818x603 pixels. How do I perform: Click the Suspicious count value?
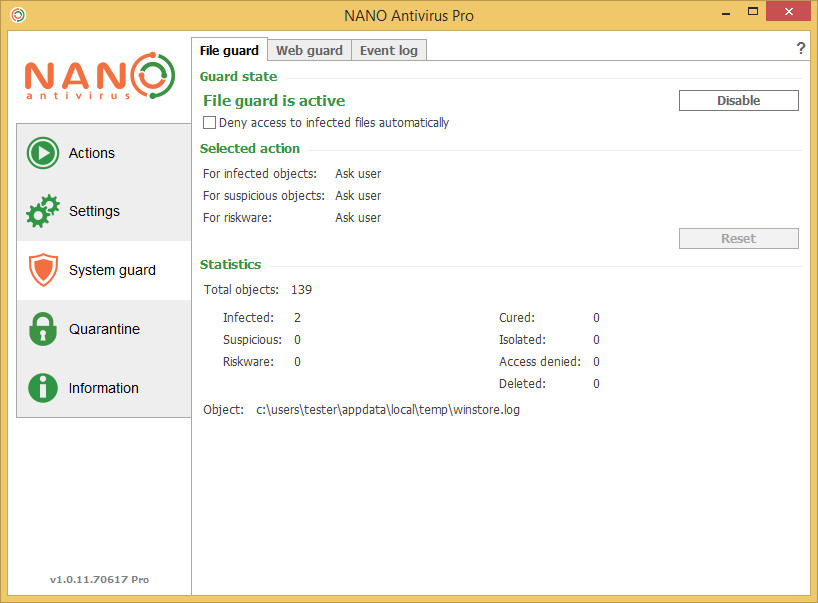click(x=297, y=340)
